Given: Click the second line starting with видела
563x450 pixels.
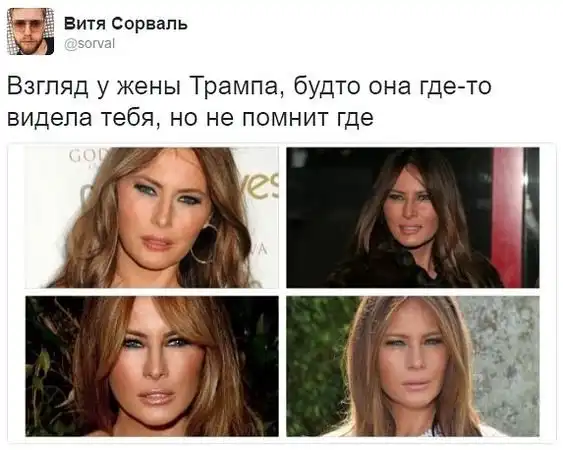Looking at the screenshot, I should pos(191,117).
